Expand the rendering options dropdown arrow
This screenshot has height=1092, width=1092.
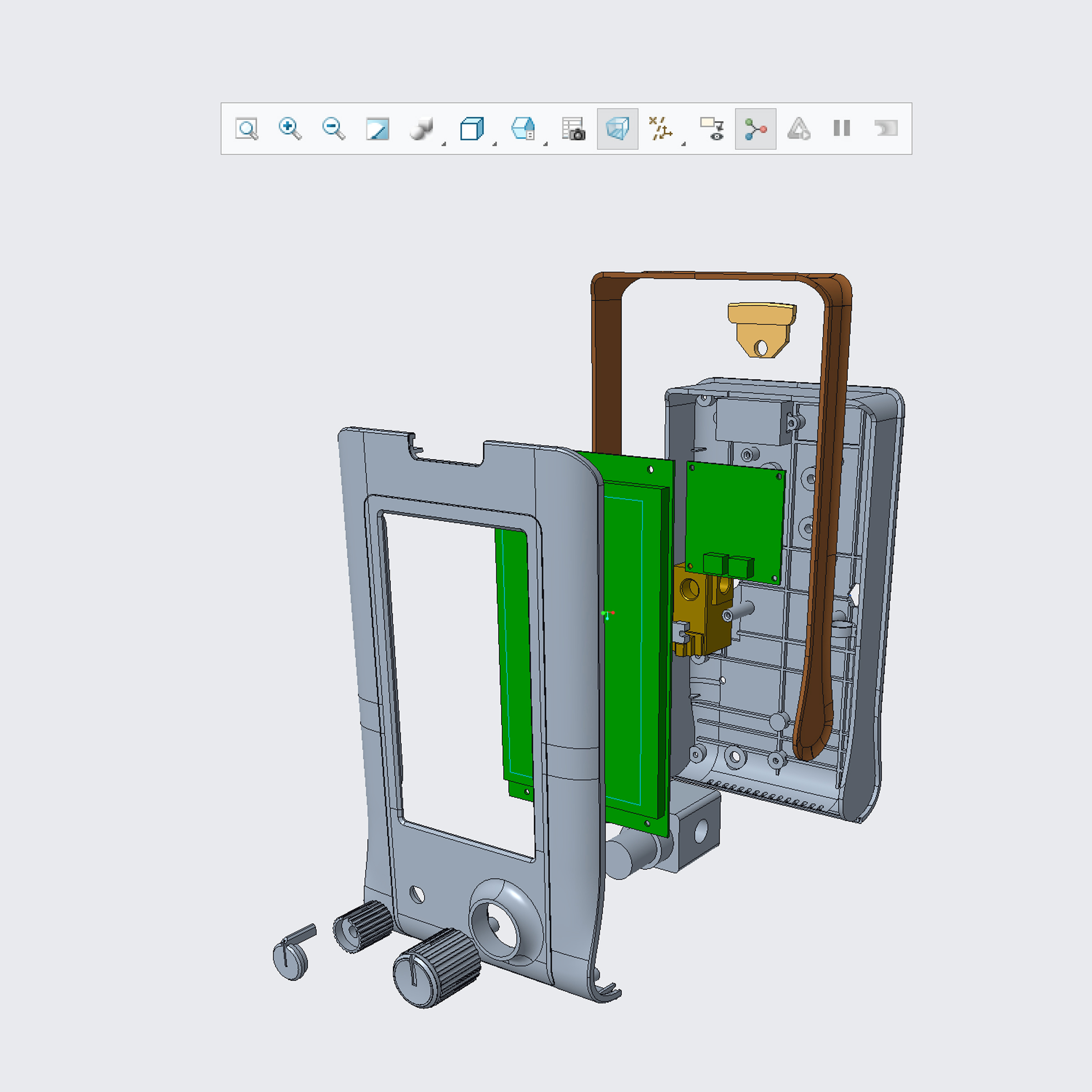(444, 144)
